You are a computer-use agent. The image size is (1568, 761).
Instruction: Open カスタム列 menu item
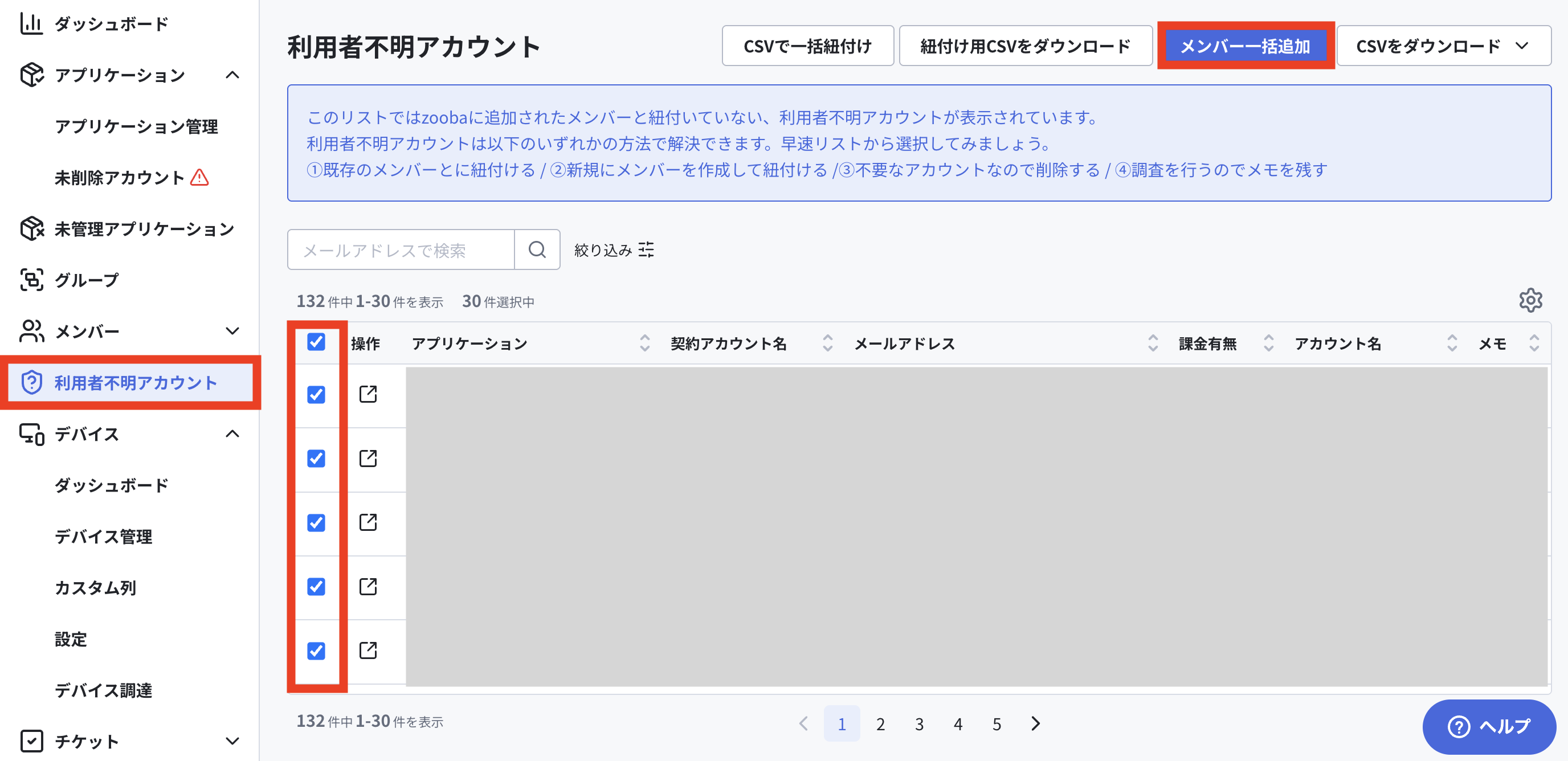coord(96,588)
